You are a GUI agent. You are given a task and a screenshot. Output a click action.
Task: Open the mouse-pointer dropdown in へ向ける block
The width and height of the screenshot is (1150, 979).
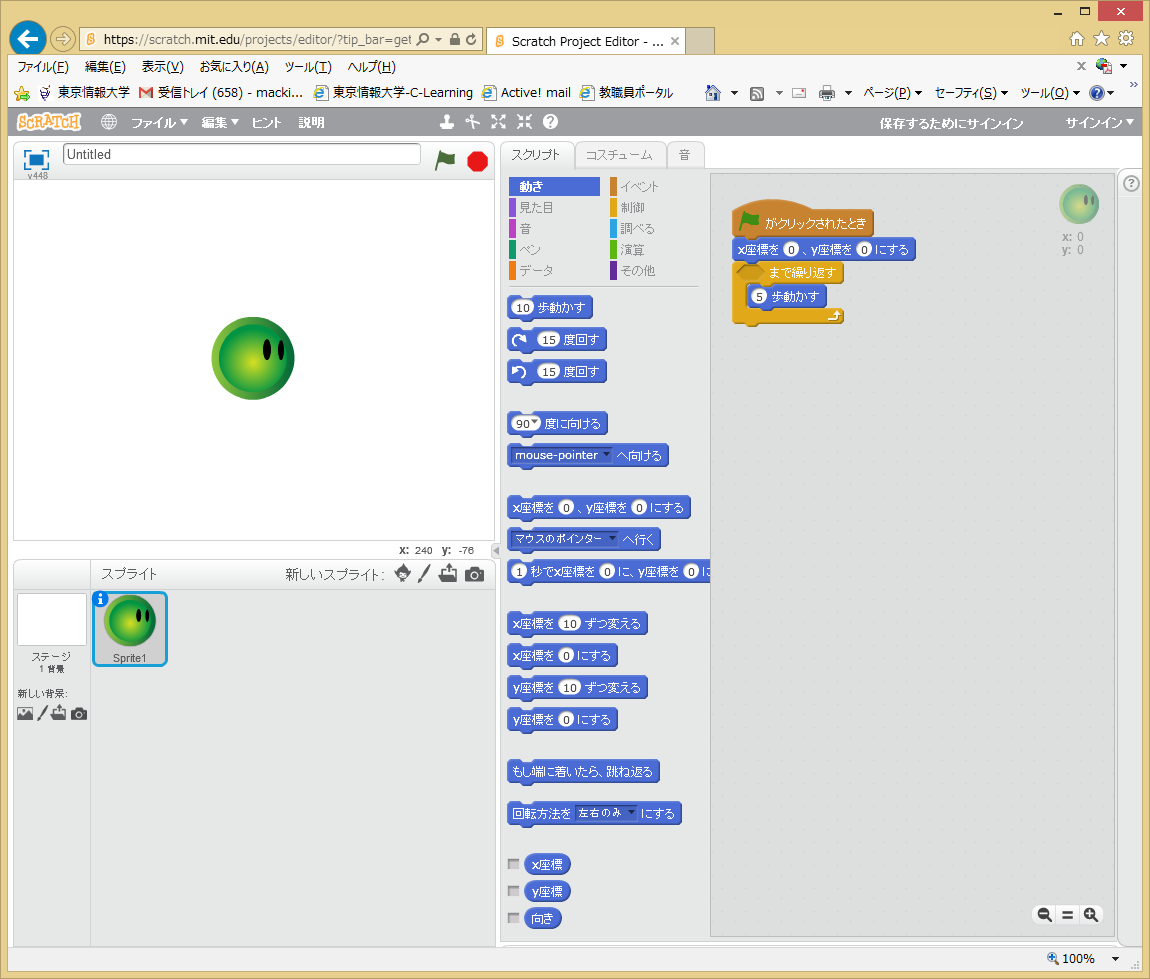pos(607,455)
